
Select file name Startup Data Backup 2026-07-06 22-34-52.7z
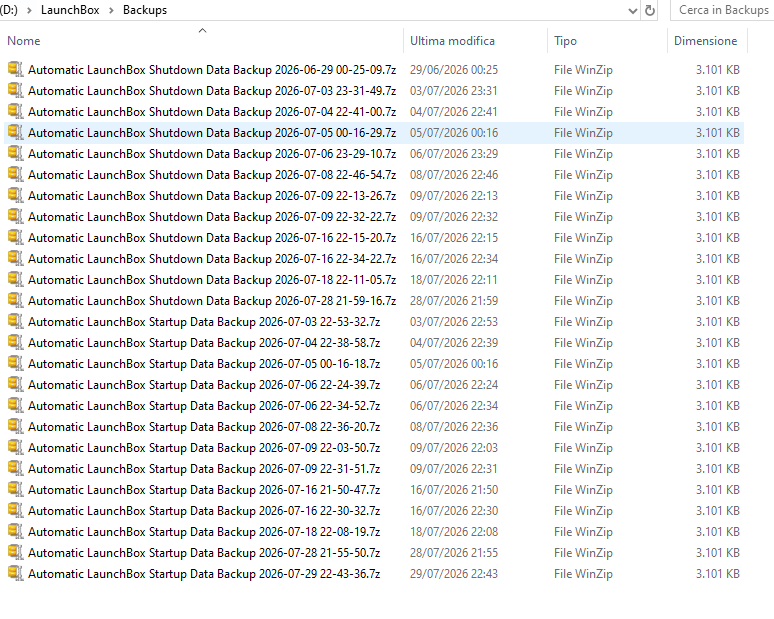point(204,406)
